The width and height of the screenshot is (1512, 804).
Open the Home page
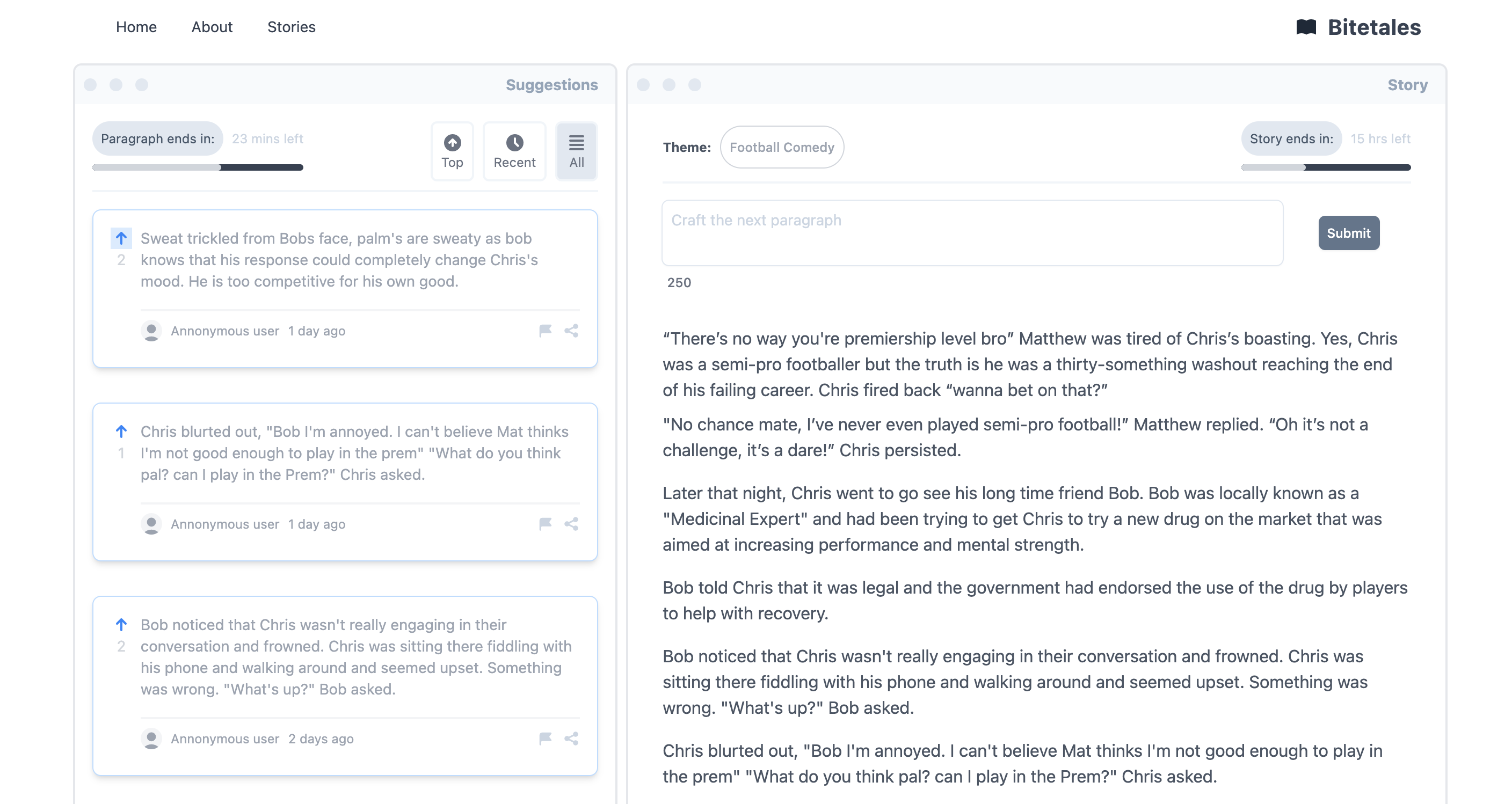coord(136,27)
